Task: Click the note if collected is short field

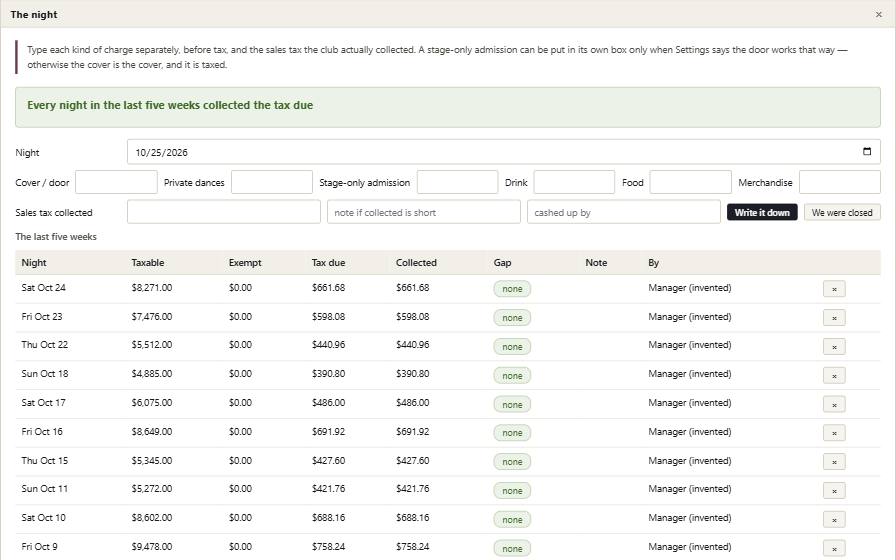Action: pos(423,212)
